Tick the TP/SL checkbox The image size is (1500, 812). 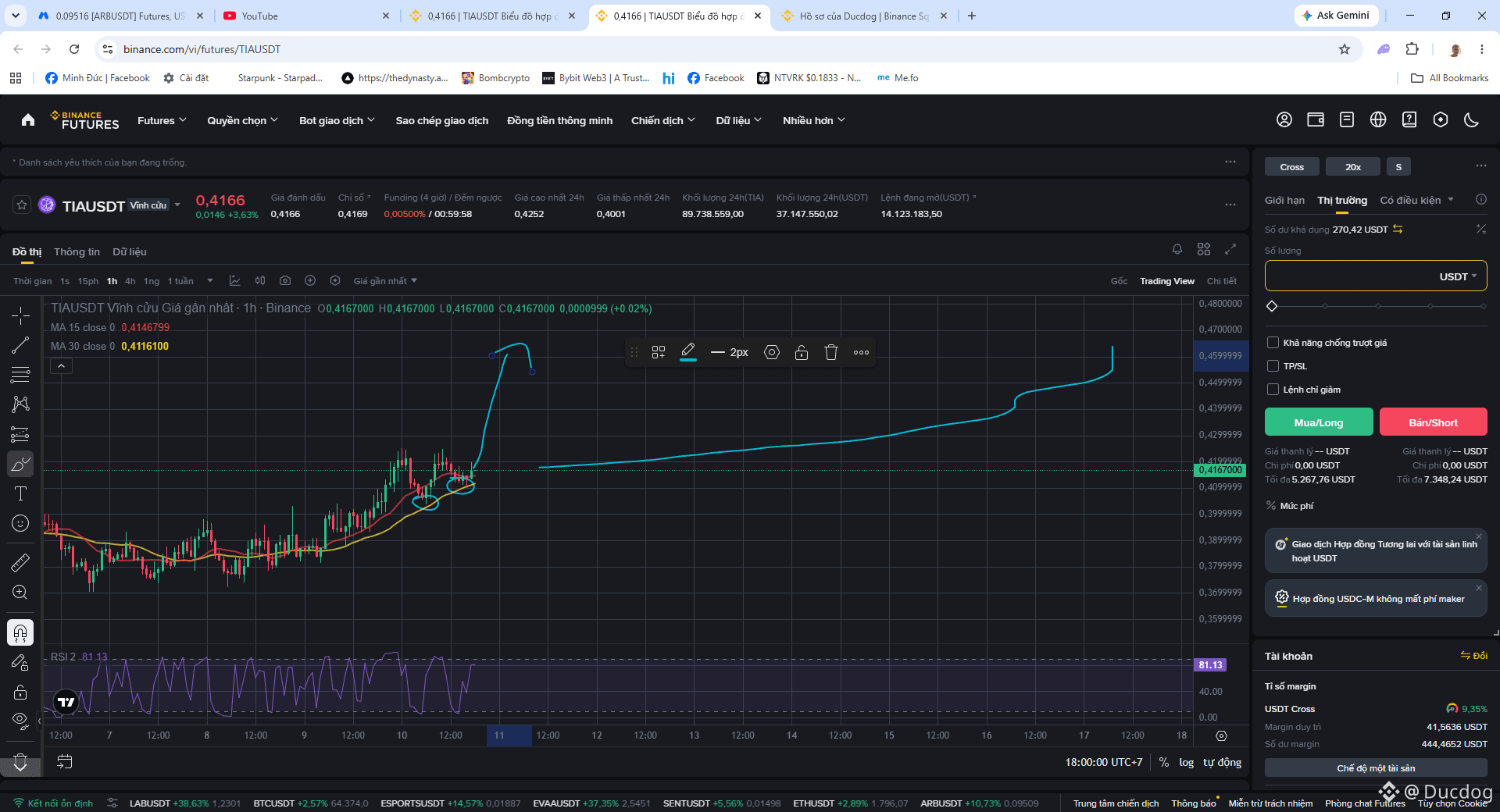pyautogui.click(x=1273, y=366)
